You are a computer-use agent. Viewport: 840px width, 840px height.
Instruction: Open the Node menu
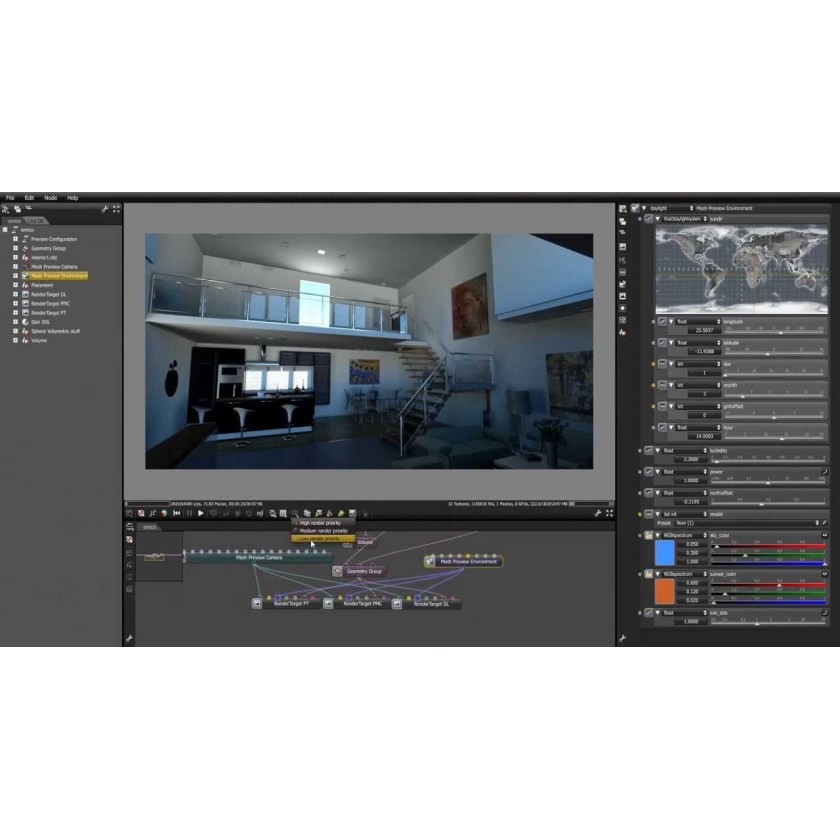[50, 198]
